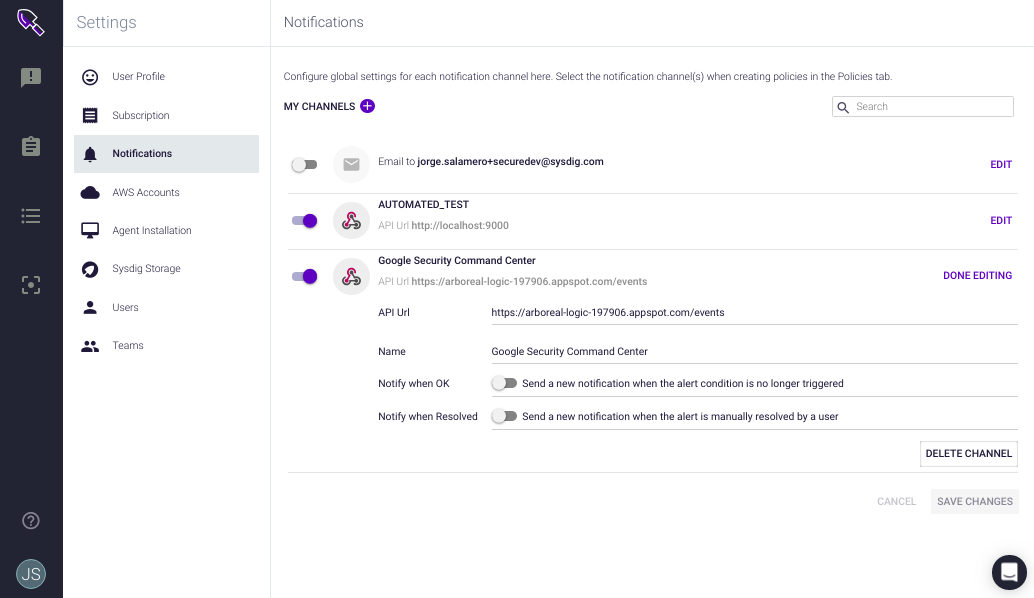Focus the channel Search field
The image size is (1034, 598).
point(923,107)
